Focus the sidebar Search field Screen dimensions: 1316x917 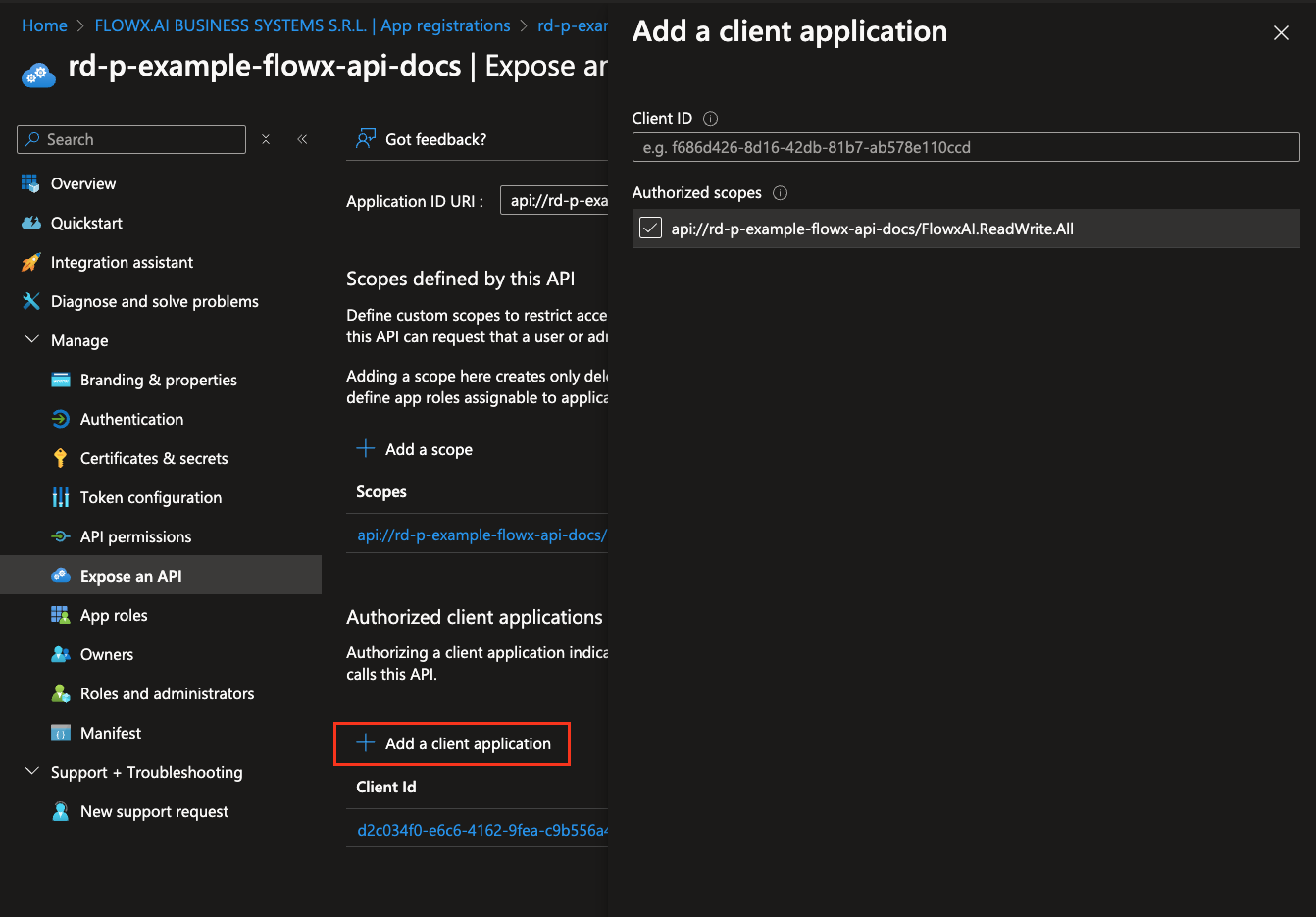click(x=131, y=139)
